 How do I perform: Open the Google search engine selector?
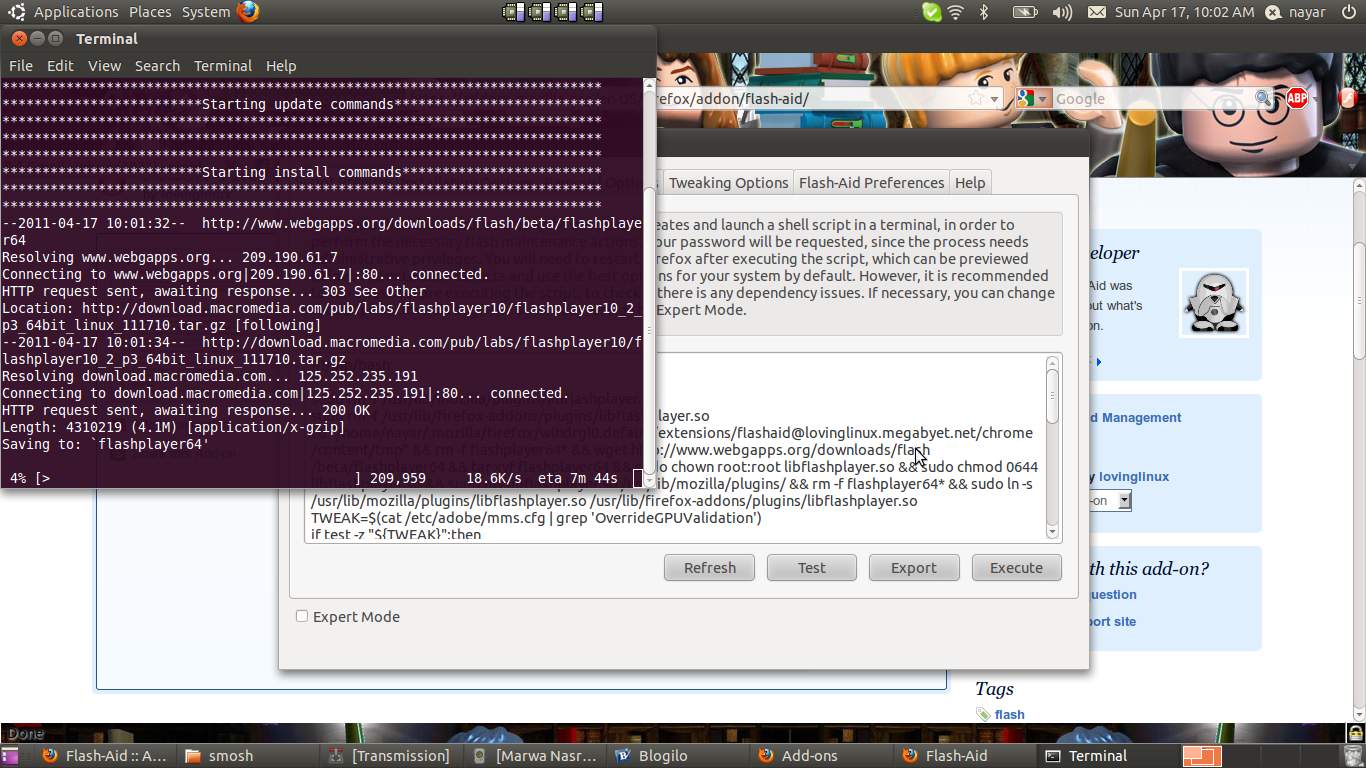pos(1032,98)
